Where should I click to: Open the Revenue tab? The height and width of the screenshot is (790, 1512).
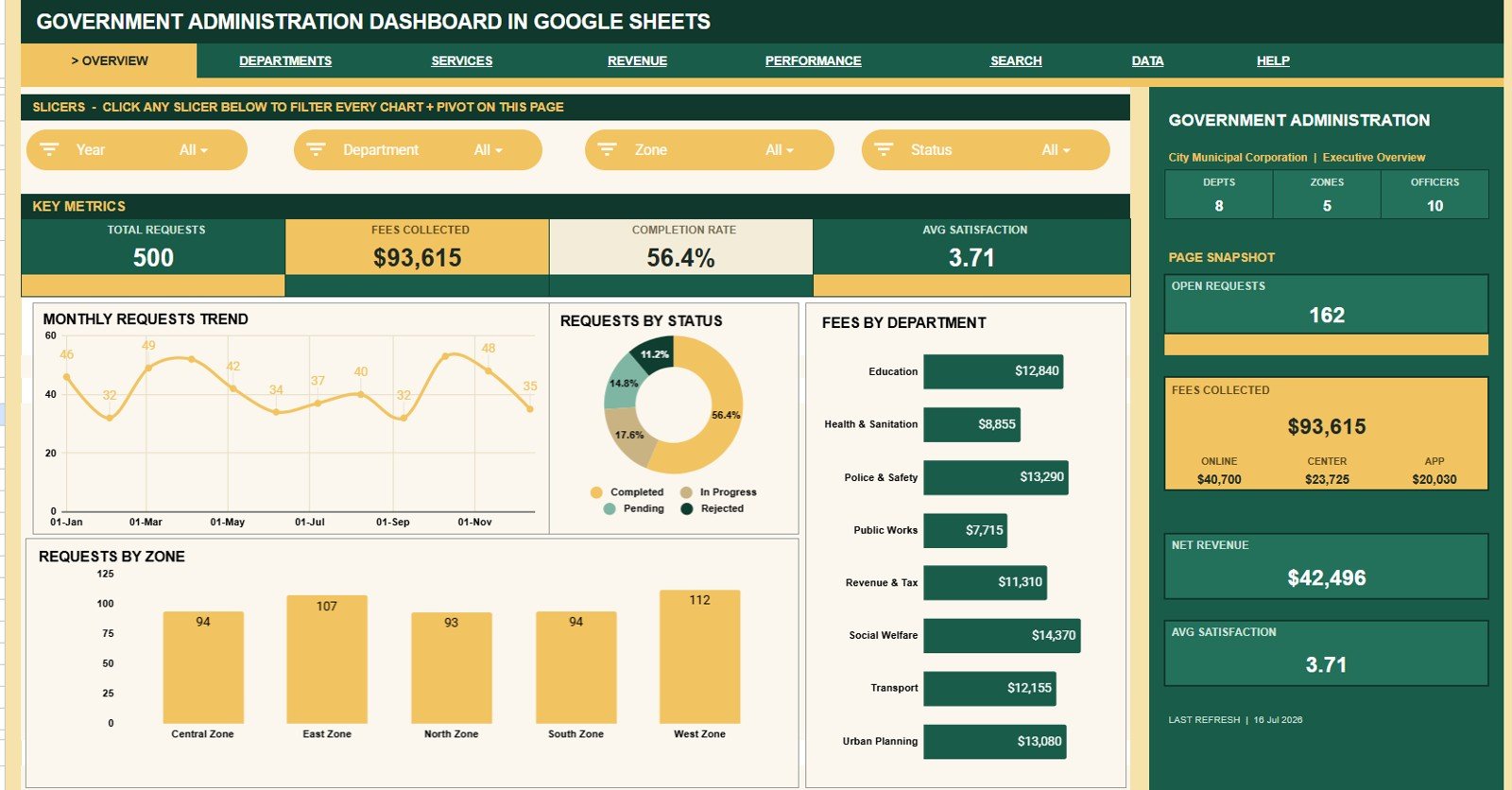click(637, 60)
